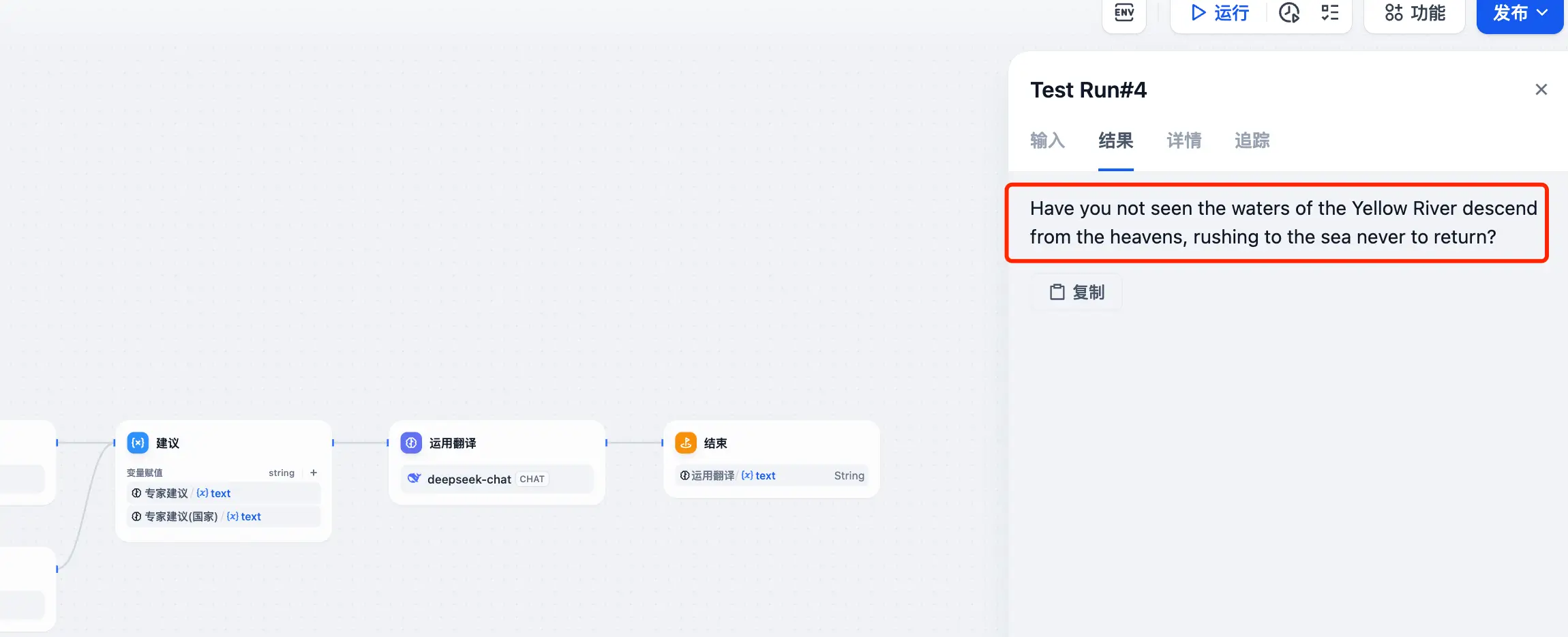This screenshot has height=637, width=1568.
Task: Expand the 发布 publish dropdown
Action: click(x=1520, y=13)
